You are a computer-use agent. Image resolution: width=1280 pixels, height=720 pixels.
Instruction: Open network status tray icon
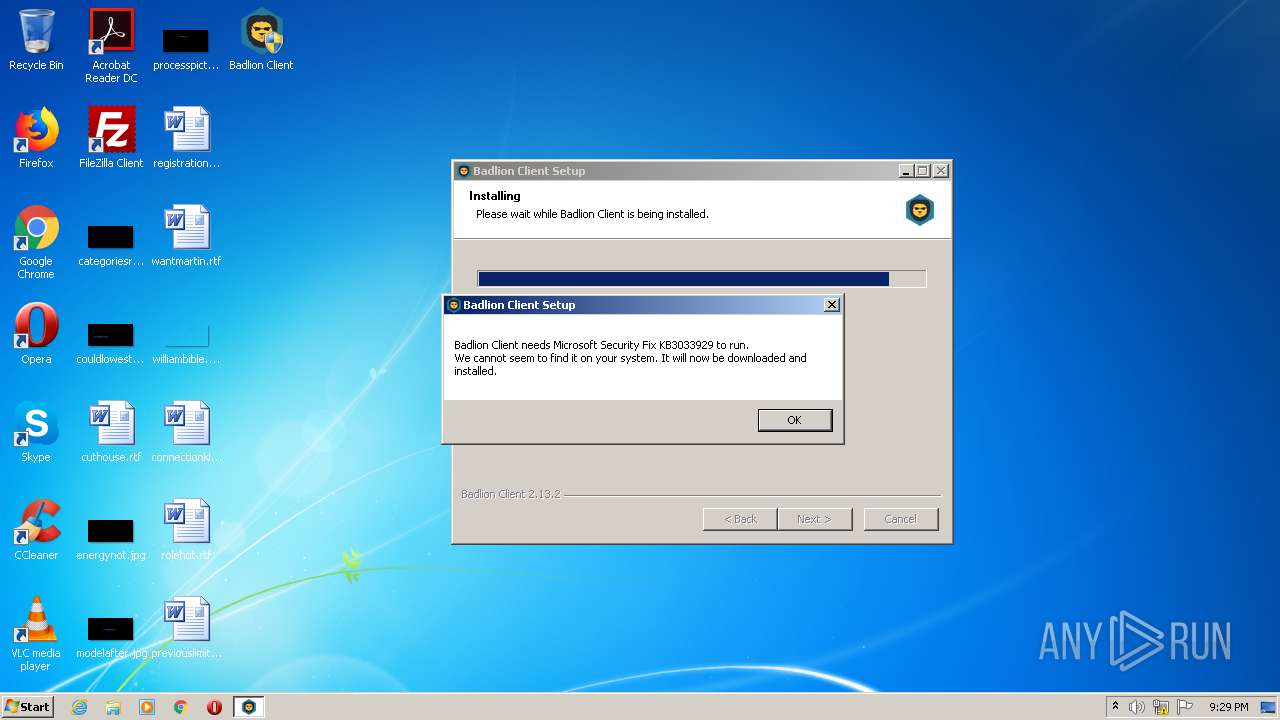pyautogui.click(x=1161, y=707)
